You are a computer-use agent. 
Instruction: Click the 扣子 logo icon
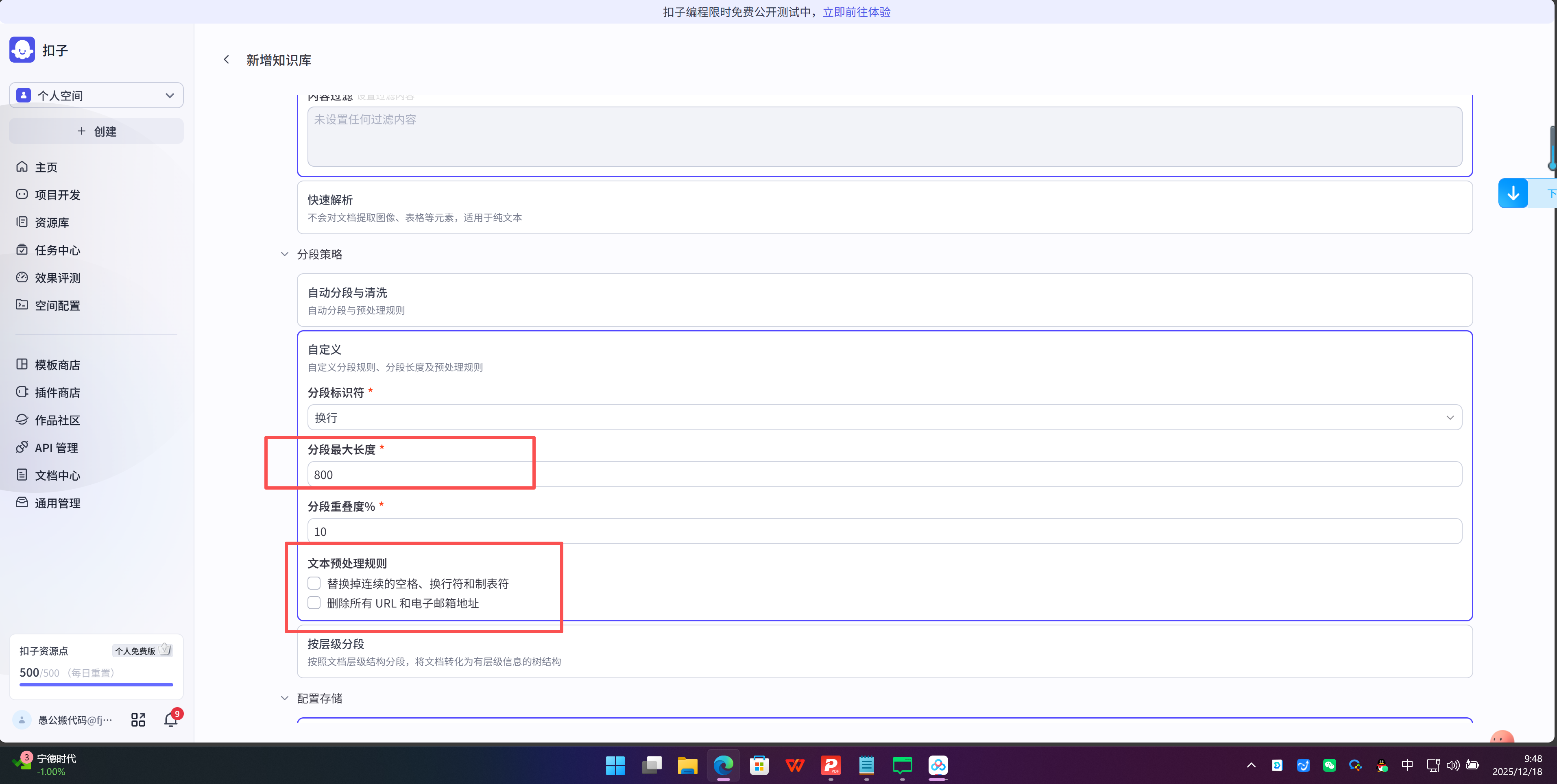point(22,50)
